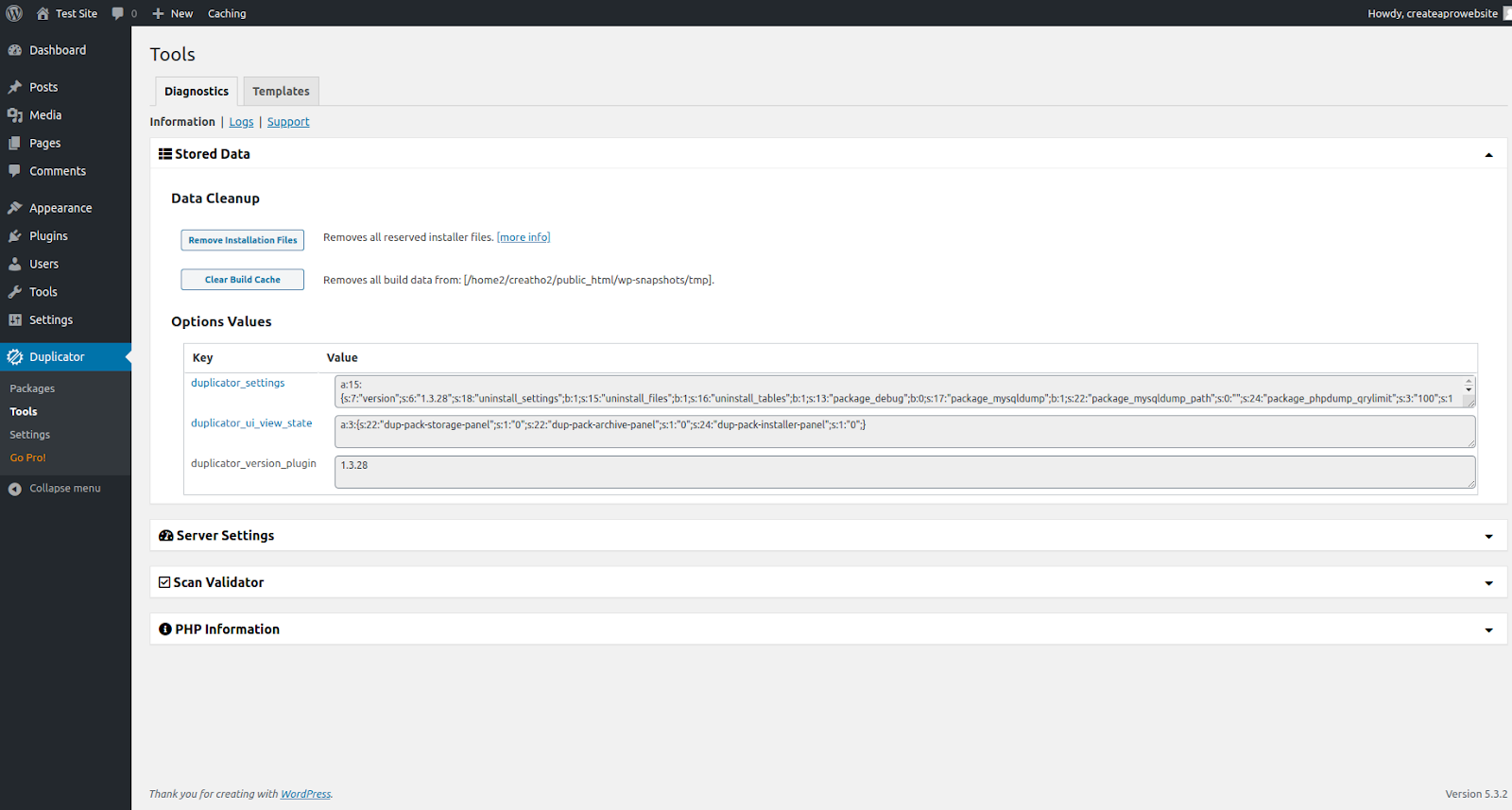
Task: Click the Posts pushpin icon
Action: coord(15,87)
